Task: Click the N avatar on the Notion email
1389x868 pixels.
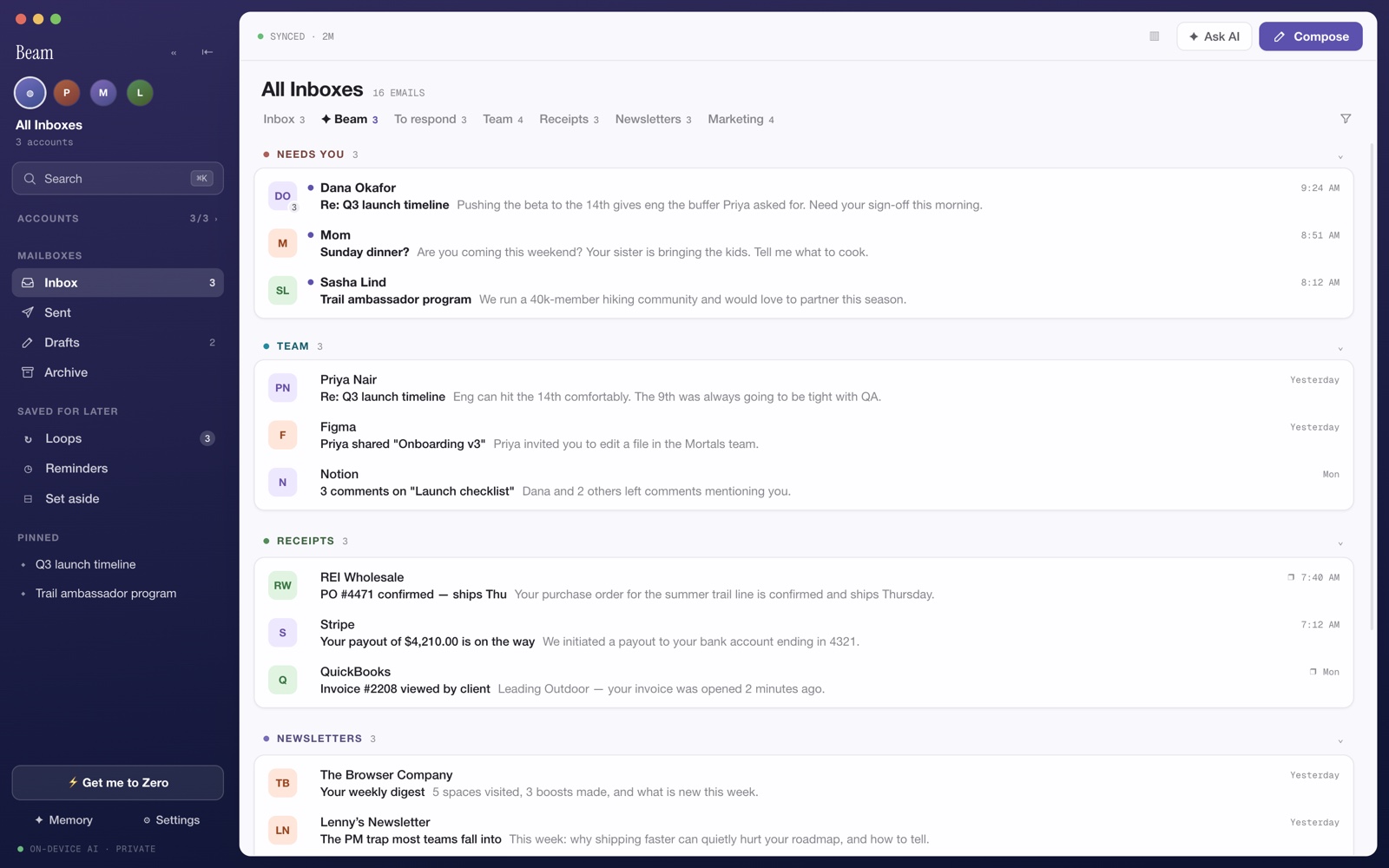Action: tap(283, 483)
